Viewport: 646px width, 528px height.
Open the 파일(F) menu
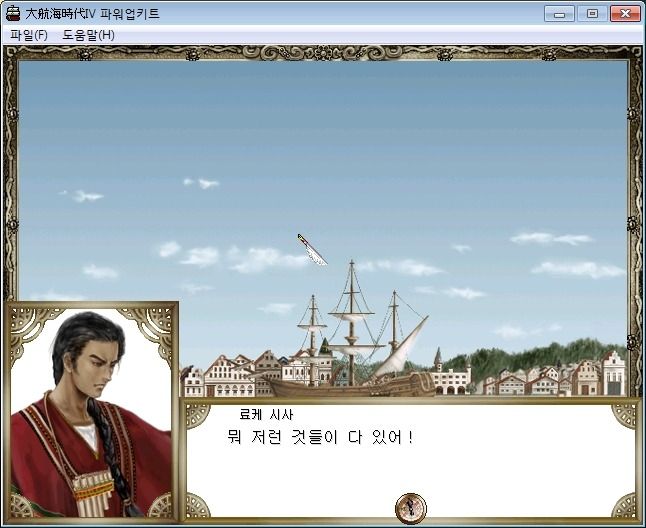pyautogui.click(x=29, y=35)
